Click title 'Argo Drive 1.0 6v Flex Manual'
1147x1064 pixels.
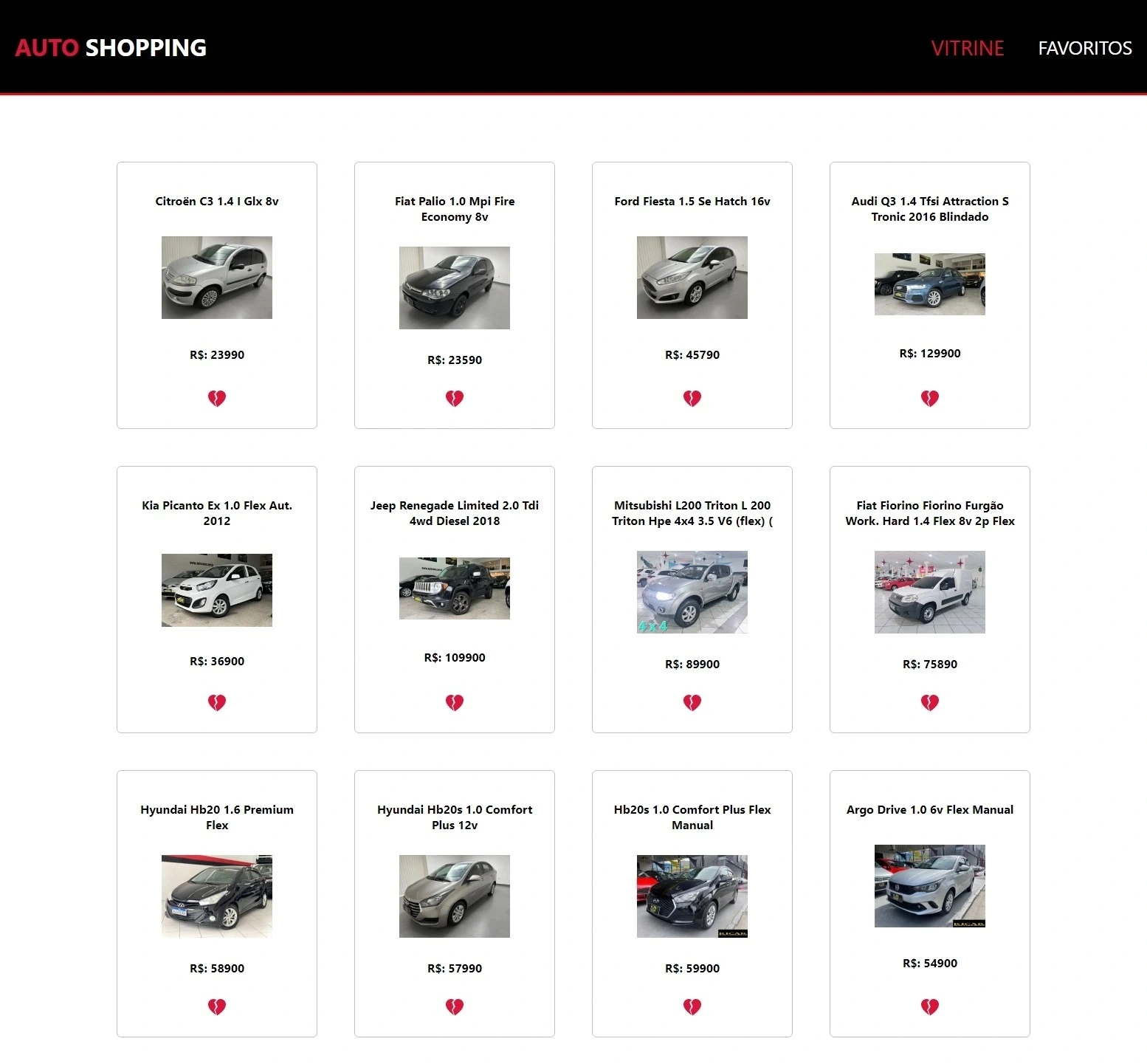930,810
